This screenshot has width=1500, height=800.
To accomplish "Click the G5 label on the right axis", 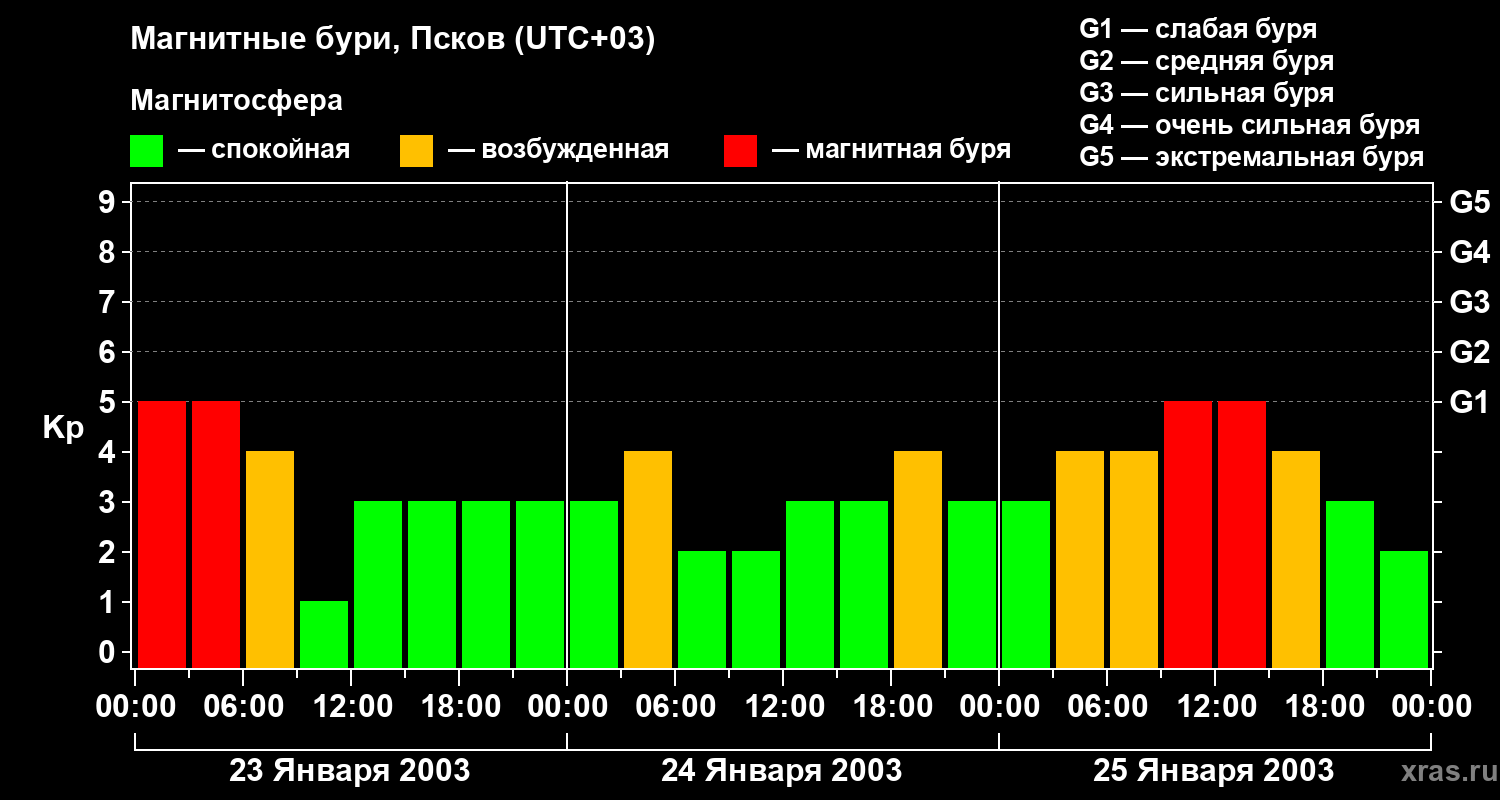I will (x=1470, y=202).
